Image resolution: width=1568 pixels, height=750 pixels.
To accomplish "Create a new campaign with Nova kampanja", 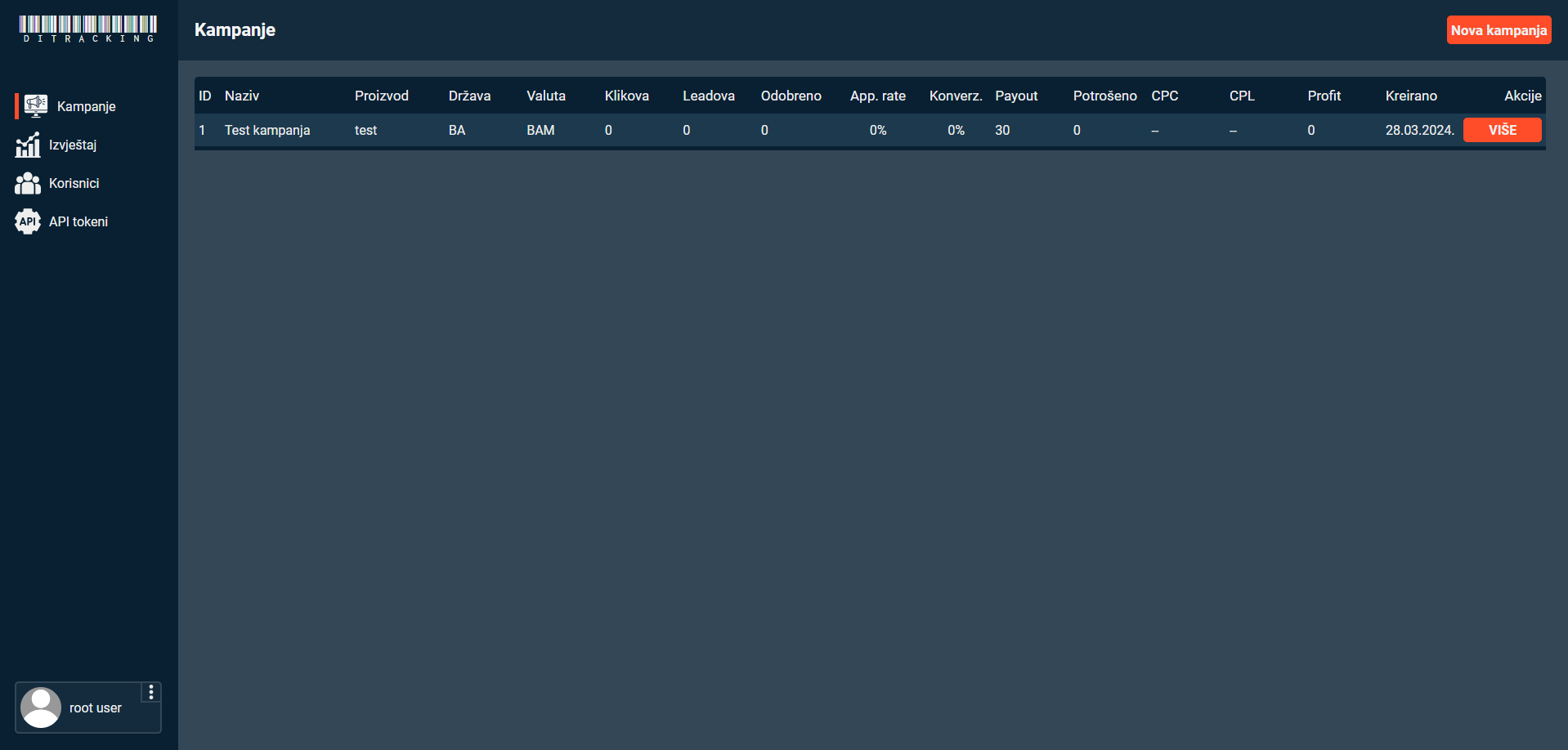I will click(x=1499, y=30).
